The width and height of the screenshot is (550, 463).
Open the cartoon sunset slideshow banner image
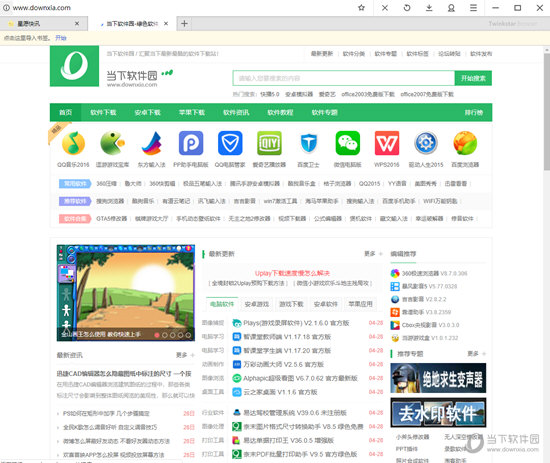click(126, 293)
